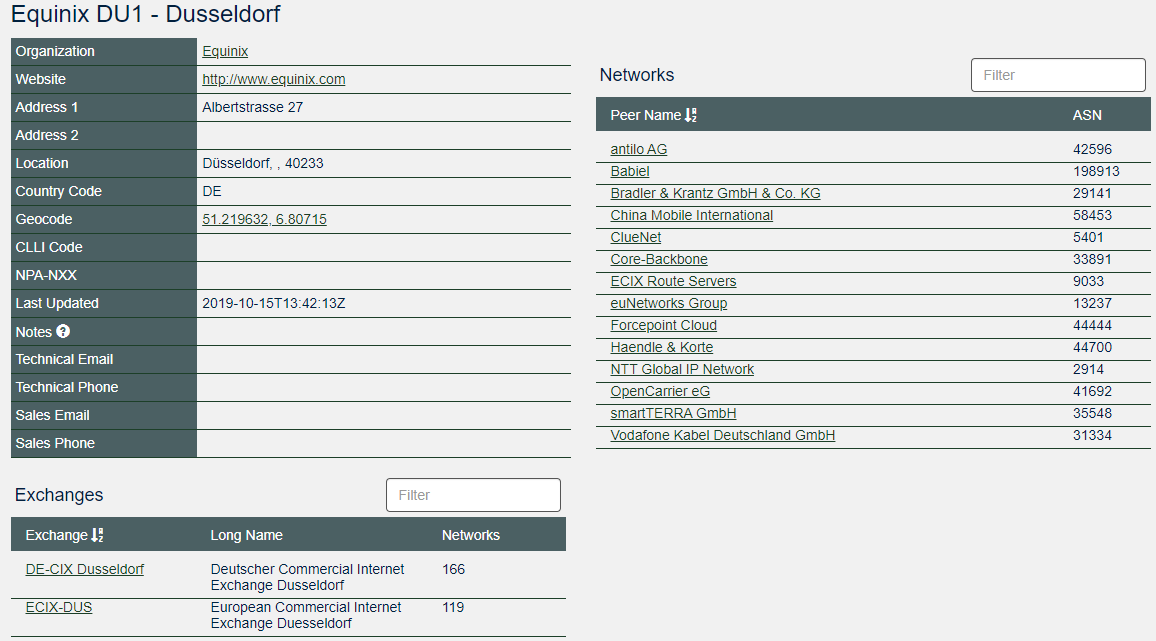Viewport: 1156px width, 641px height.
Task: Sort exchanges by Long Name column header
Action: tap(246, 536)
